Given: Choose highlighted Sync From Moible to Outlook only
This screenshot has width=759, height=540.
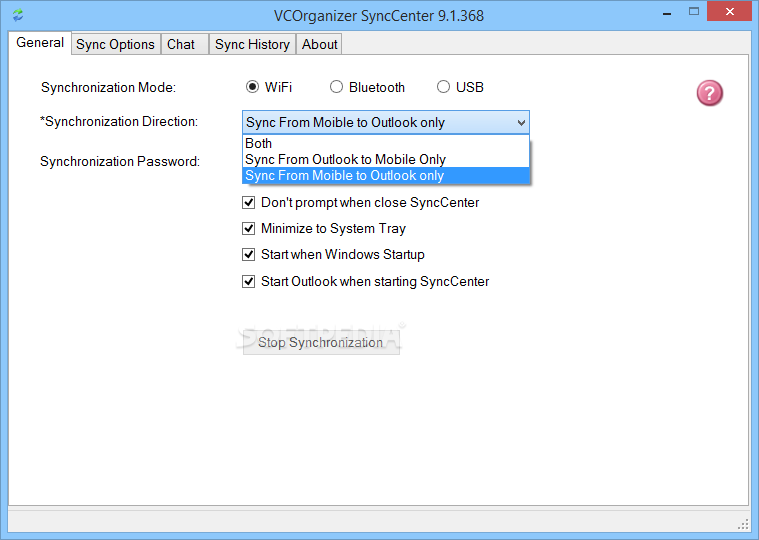Looking at the screenshot, I should tap(386, 176).
